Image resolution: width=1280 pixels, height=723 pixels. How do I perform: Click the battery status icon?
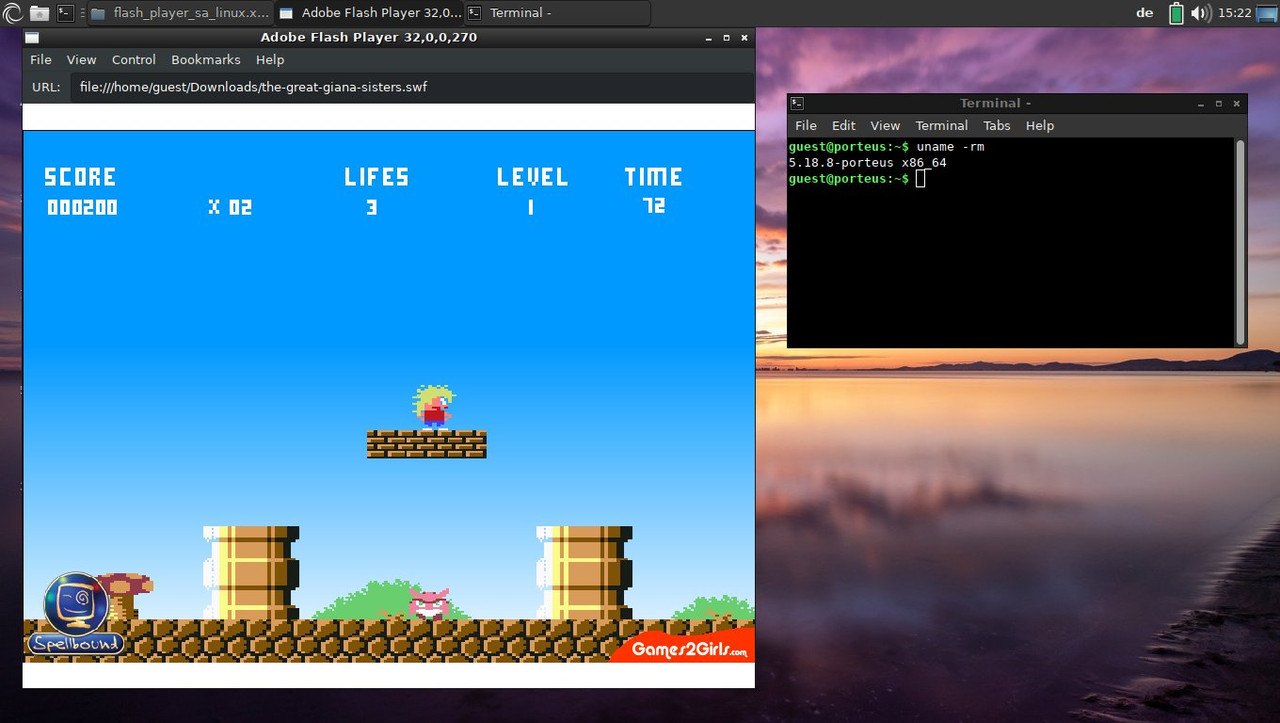(1176, 13)
